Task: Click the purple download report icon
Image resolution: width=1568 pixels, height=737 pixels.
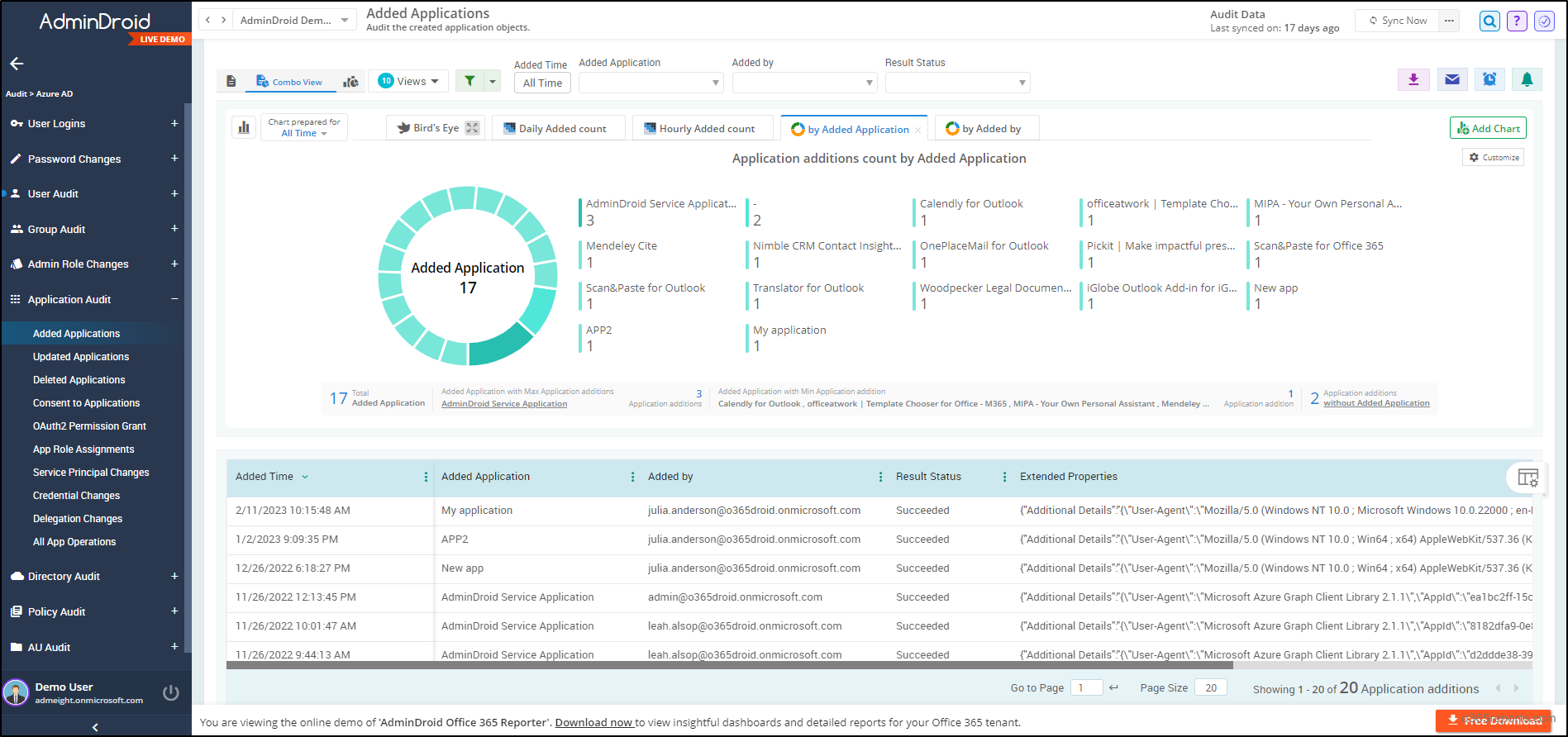Action: (x=1413, y=79)
